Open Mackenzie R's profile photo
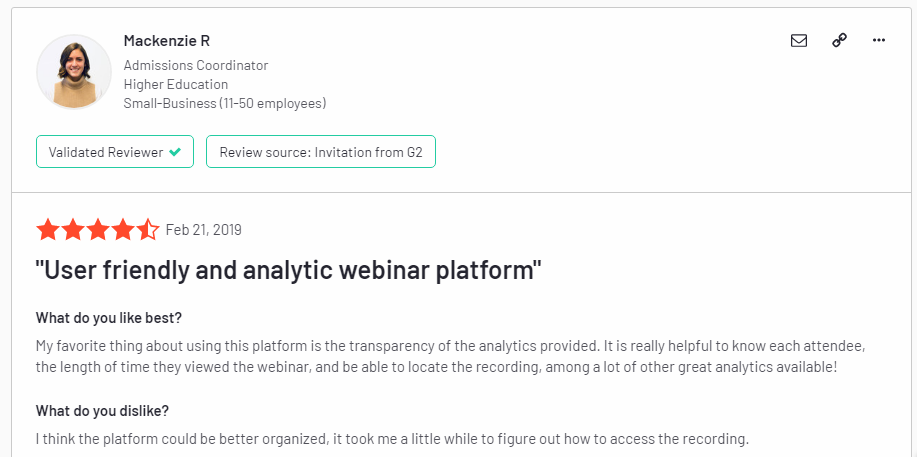This screenshot has width=917, height=457. tap(74, 72)
